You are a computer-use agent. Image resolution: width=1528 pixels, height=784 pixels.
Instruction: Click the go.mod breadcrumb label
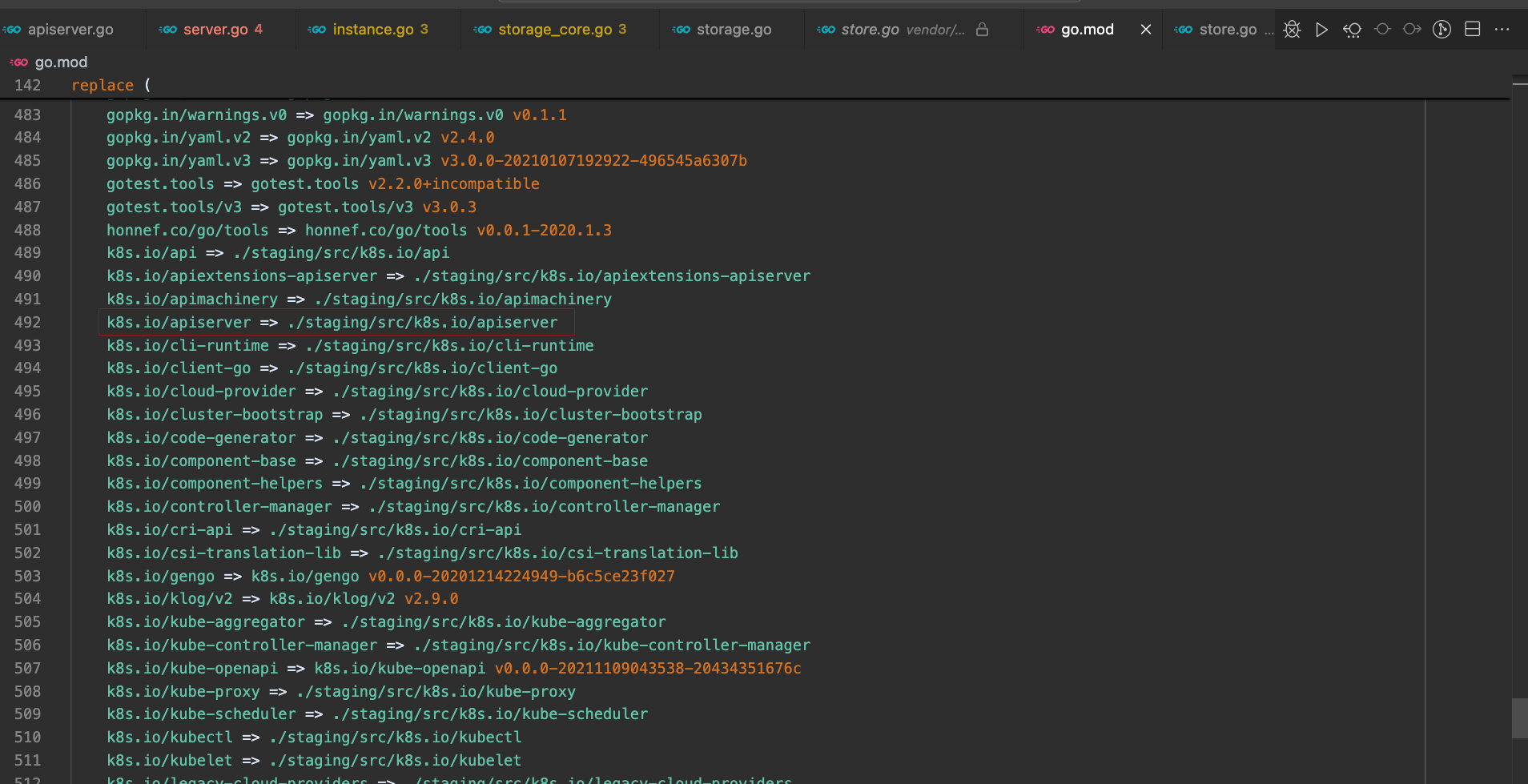click(x=61, y=62)
